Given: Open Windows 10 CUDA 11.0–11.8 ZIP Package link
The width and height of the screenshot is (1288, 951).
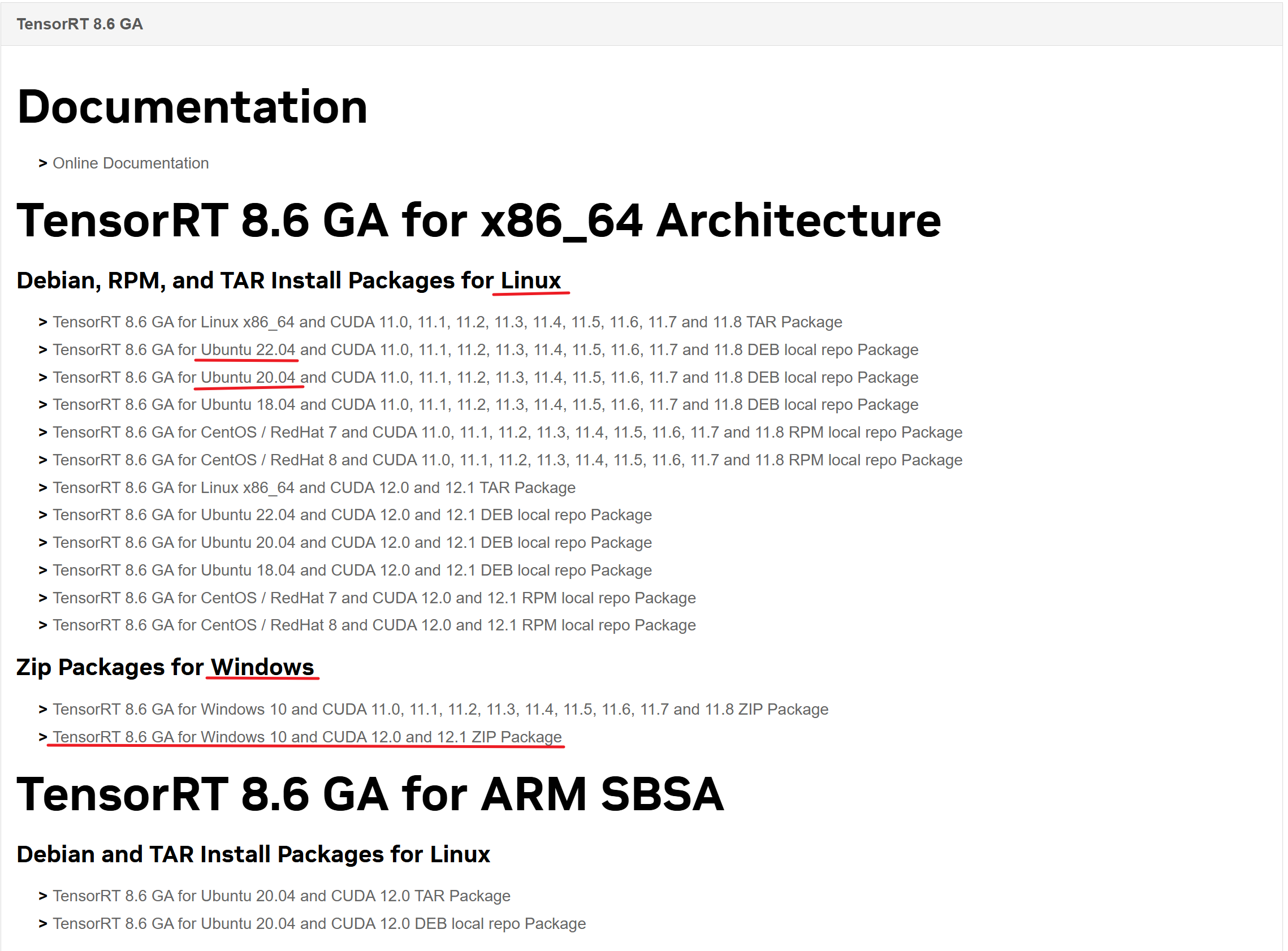Looking at the screenshot, I should tap(440, 709).
